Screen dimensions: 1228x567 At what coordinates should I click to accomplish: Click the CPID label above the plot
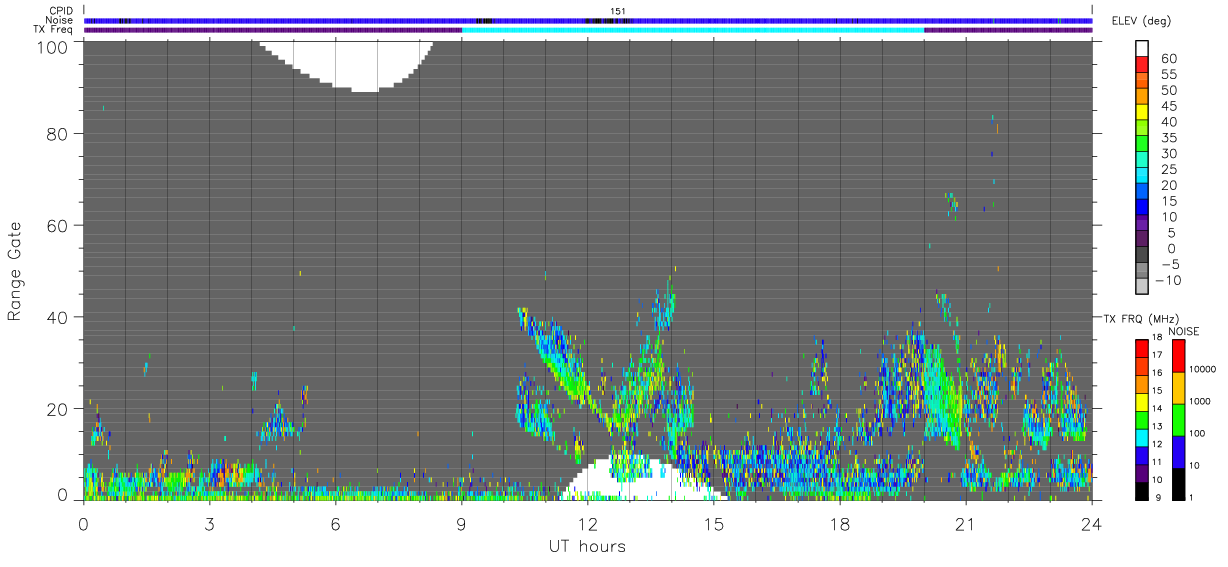coord(61,11)
